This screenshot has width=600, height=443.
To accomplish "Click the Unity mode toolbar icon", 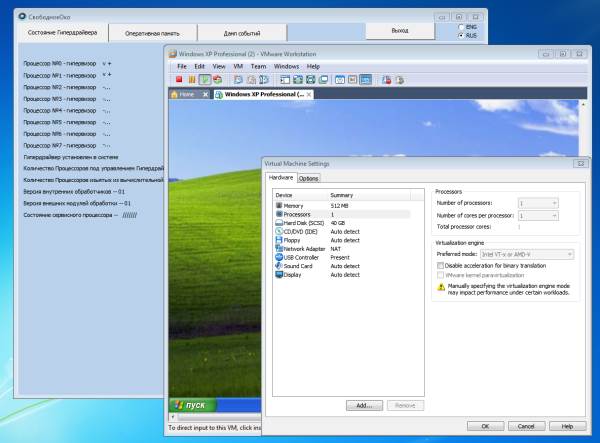I will pyautogui.click(x=323, y=80).
